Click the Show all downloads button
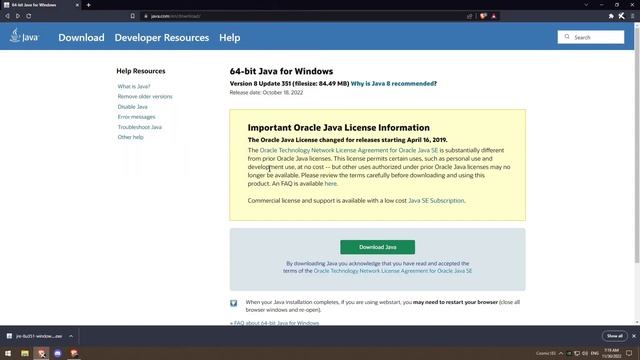This screenshot has width=640, height=360. click(614, 336)
